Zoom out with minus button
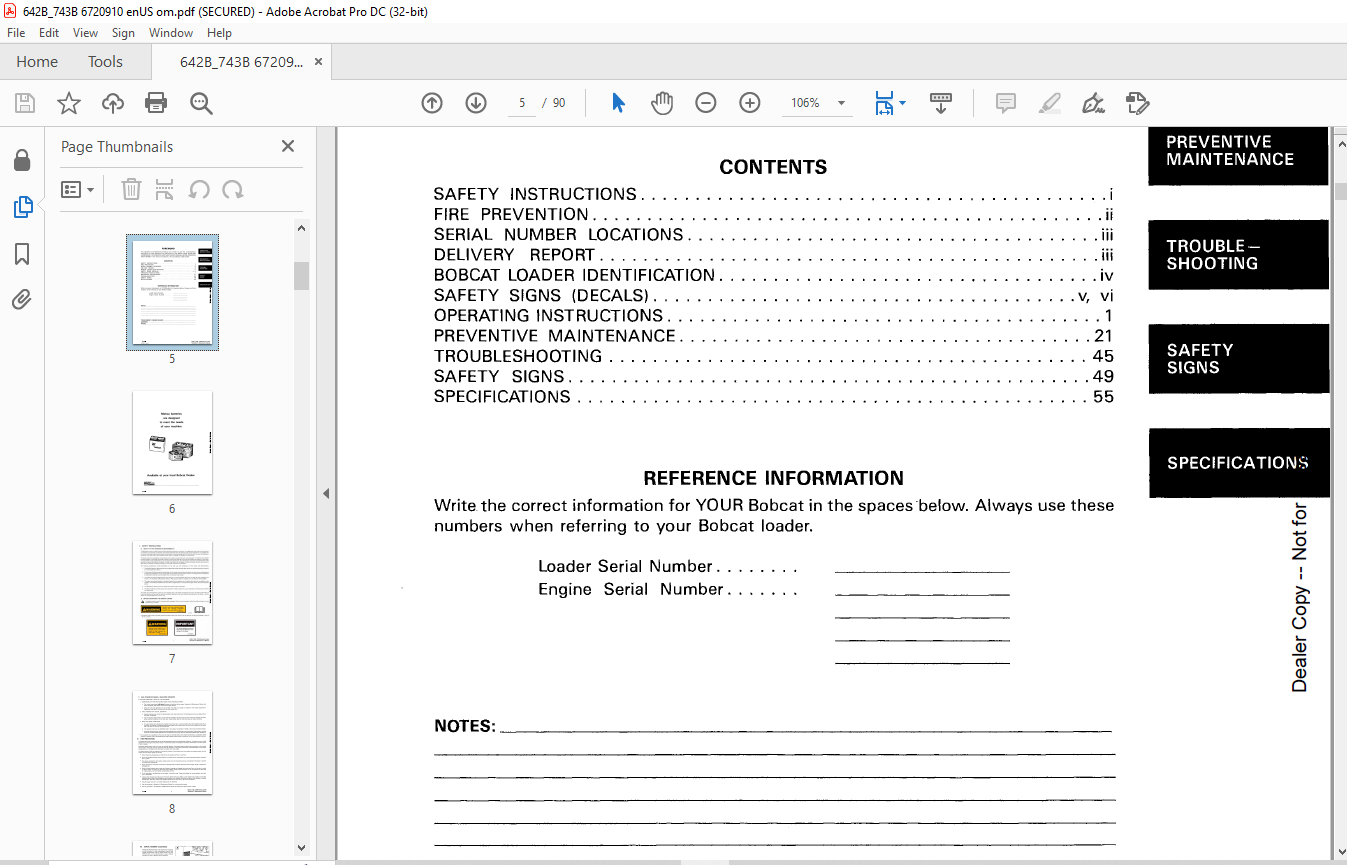 coord(706,103)
